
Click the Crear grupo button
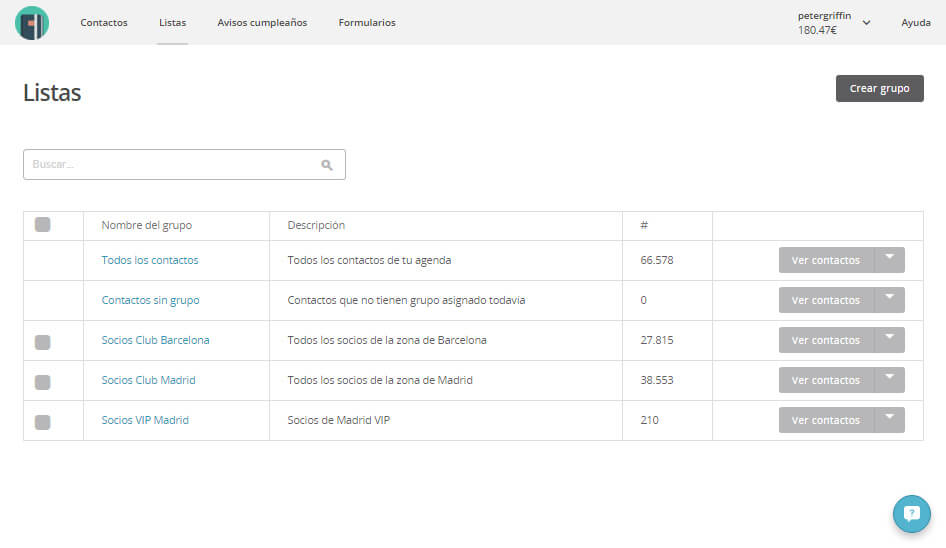tap(880, 88)
